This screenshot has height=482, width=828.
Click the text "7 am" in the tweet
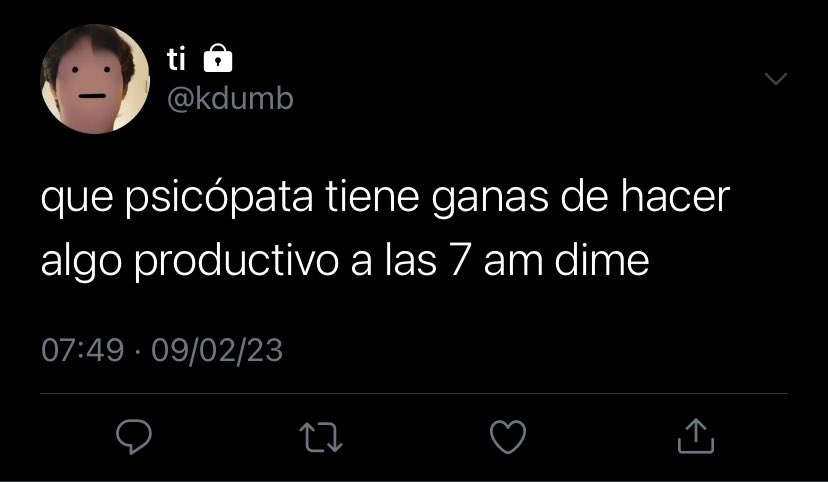pos(496,260)
